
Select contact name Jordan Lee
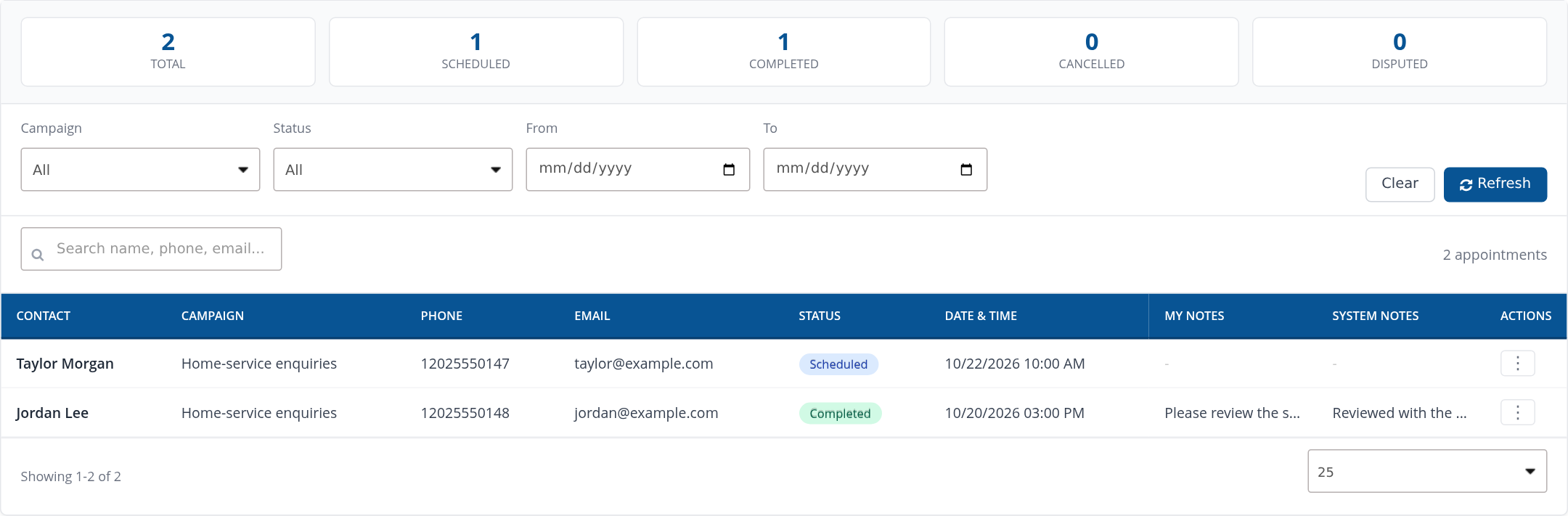[52, 413]
